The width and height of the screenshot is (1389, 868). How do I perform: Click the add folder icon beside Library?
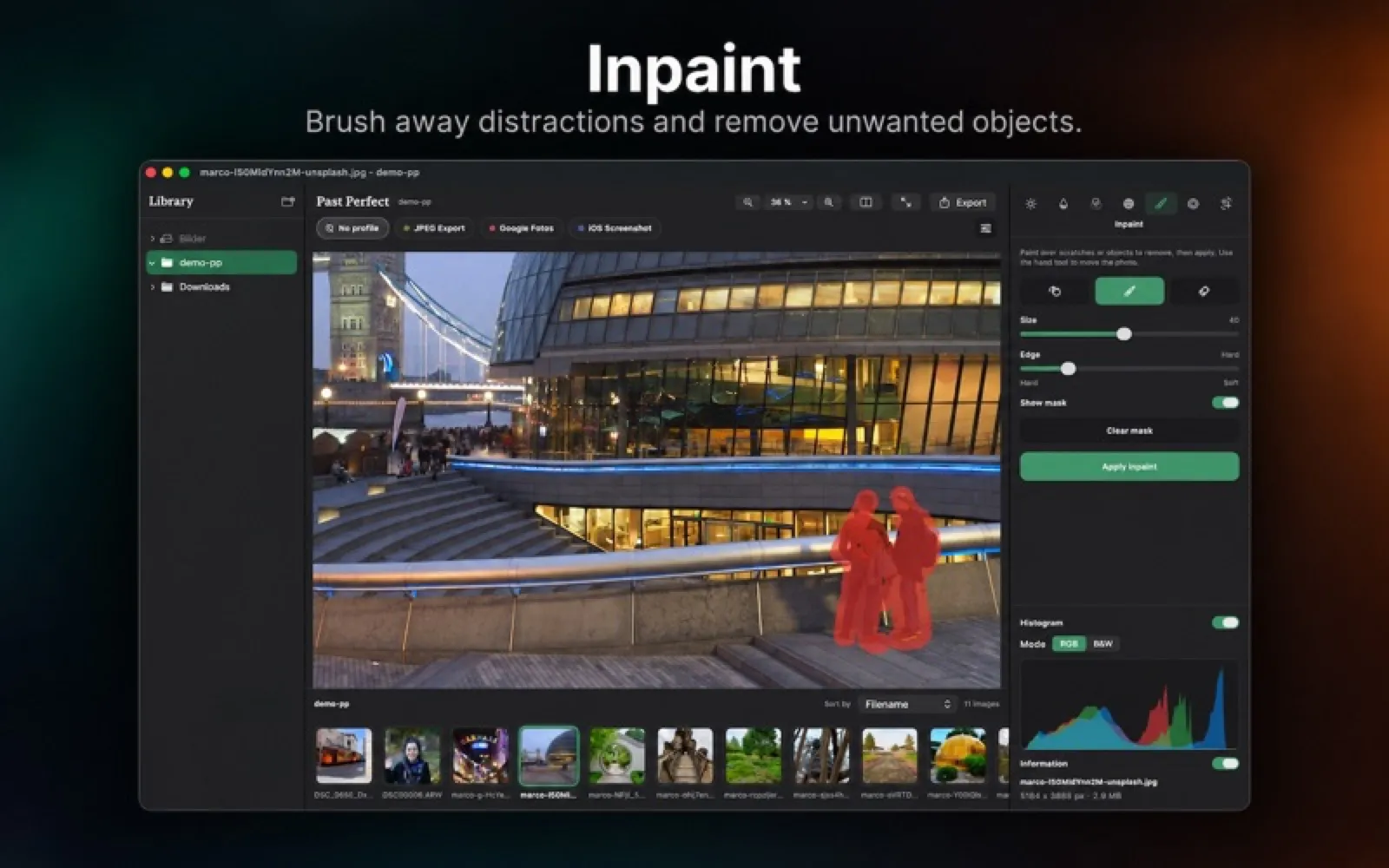point(287,201)
